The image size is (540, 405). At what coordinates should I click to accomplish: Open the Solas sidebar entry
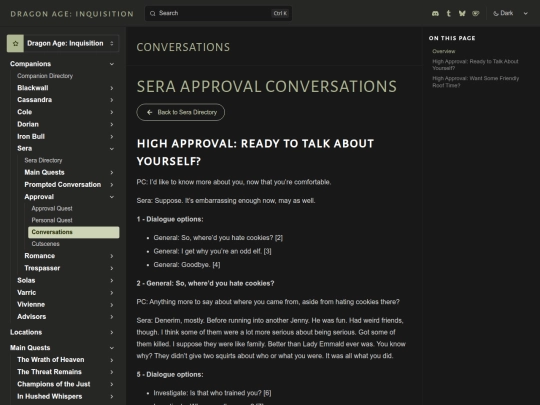(26, 280)
